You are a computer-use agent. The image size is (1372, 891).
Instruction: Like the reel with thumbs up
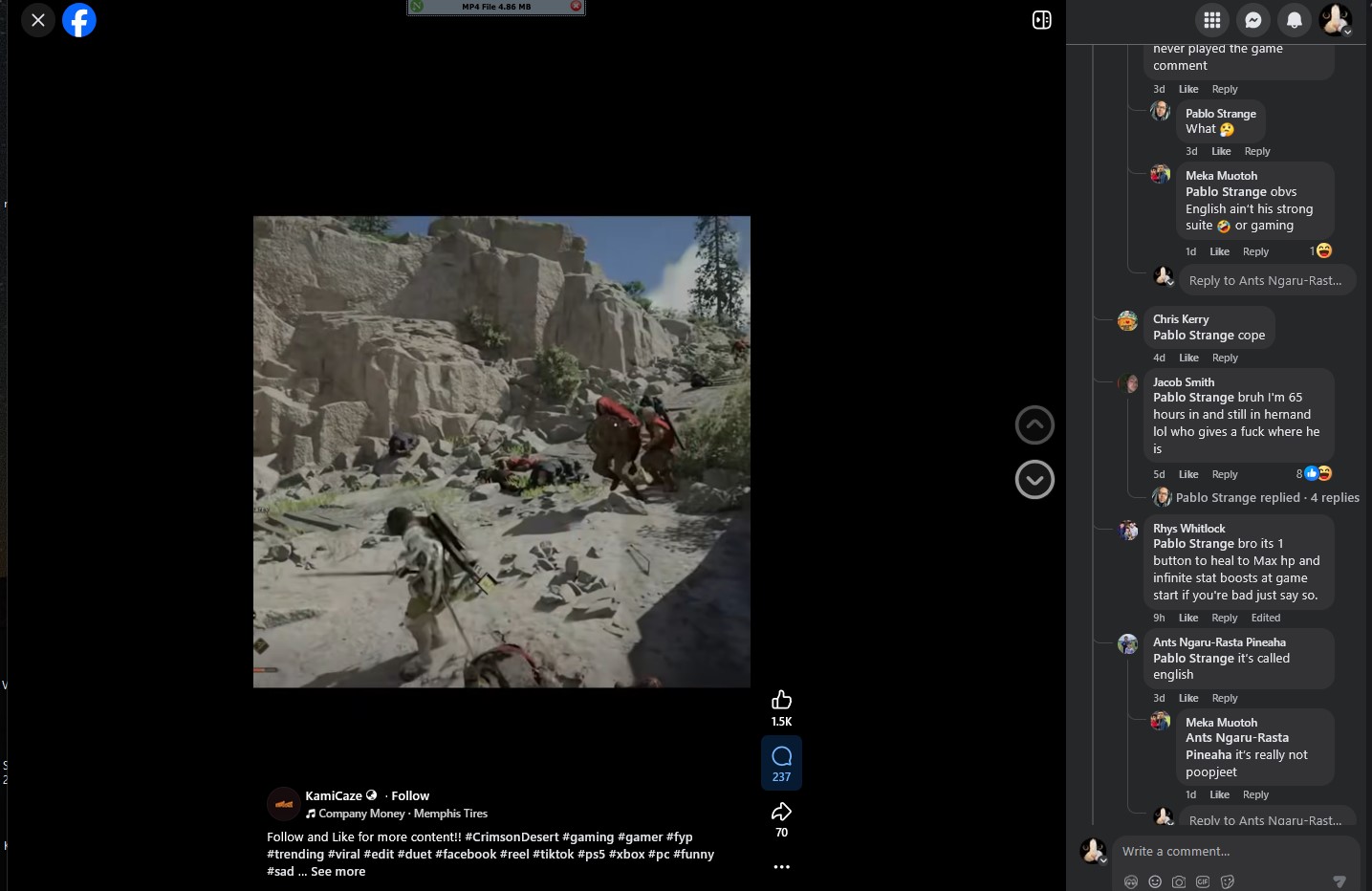(781, 700)
